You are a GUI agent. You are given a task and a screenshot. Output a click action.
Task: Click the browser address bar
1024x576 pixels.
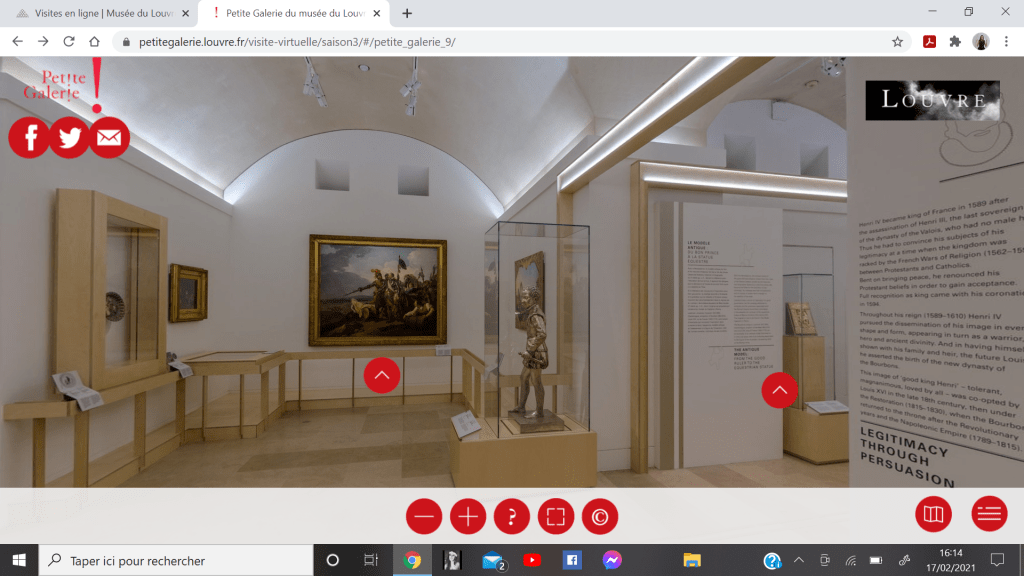tap(500, 42)
